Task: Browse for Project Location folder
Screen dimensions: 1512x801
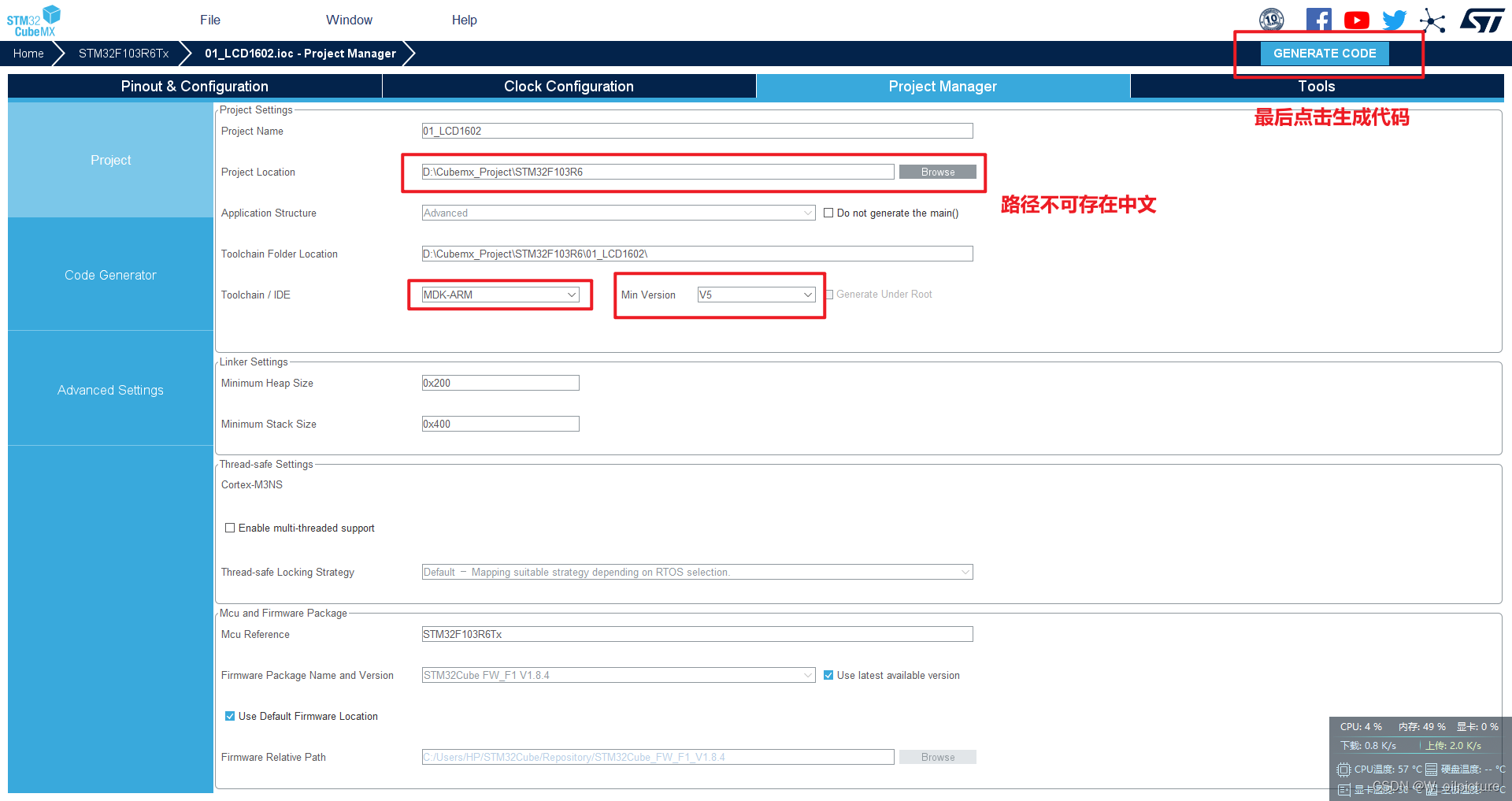Action: coord(937,172)
